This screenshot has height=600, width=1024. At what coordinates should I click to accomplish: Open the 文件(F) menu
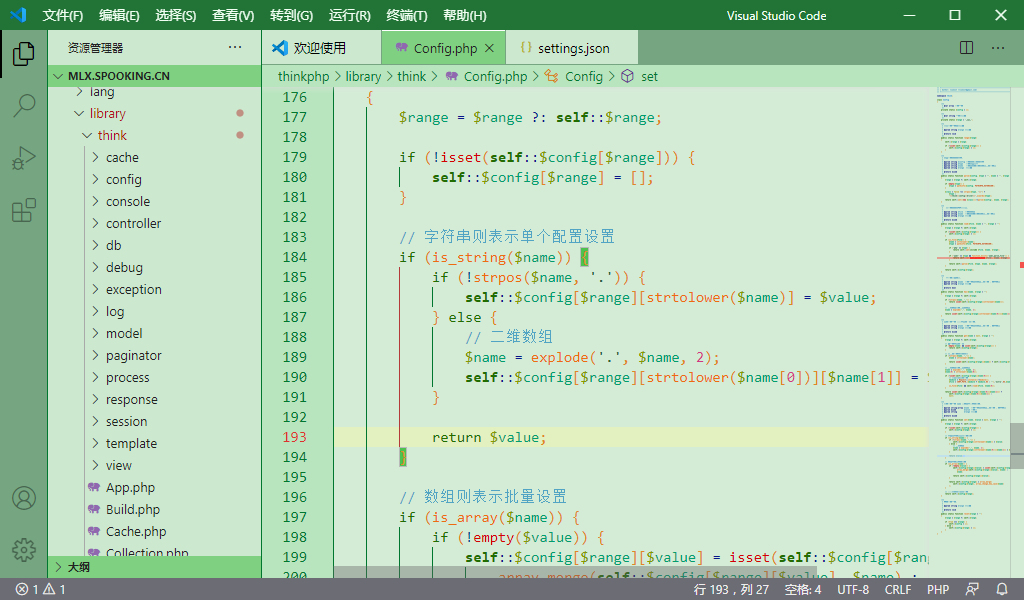coord(63,15)
